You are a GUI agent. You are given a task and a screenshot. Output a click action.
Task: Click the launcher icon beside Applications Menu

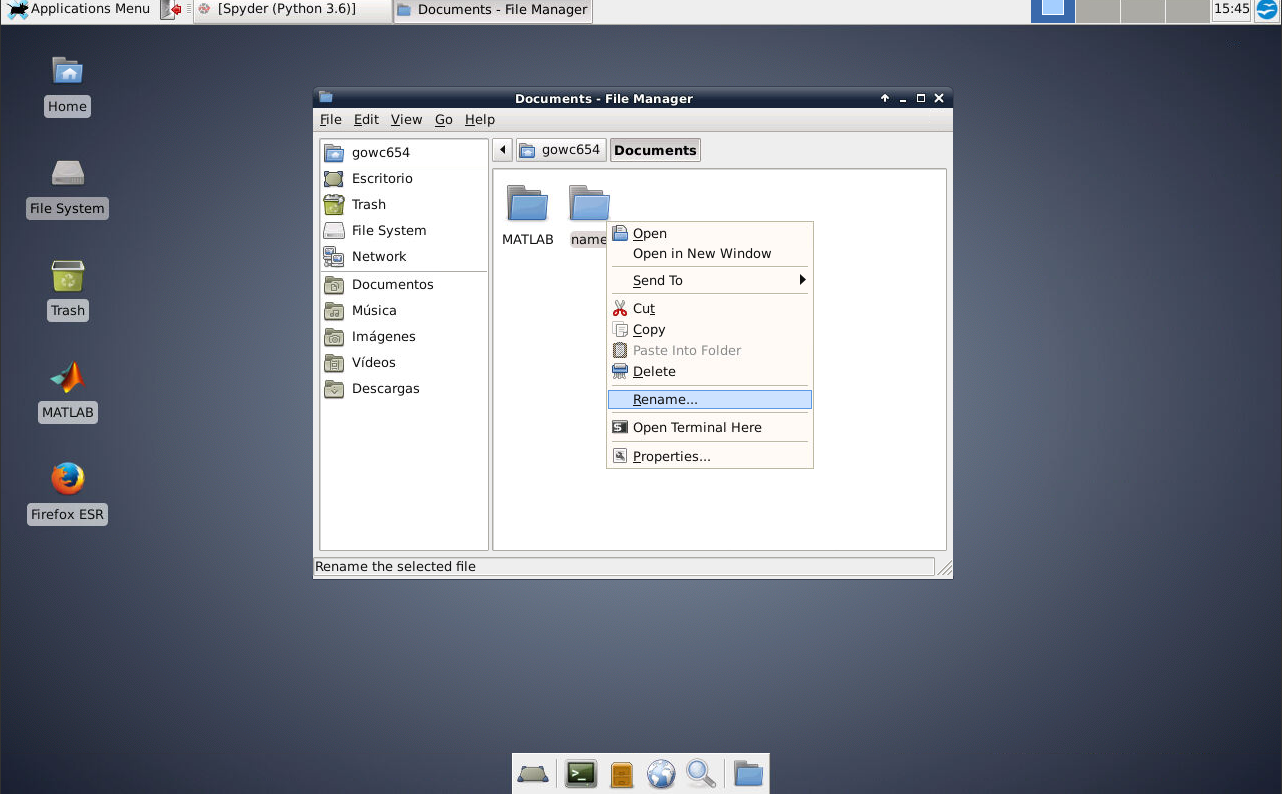[171, 10]
